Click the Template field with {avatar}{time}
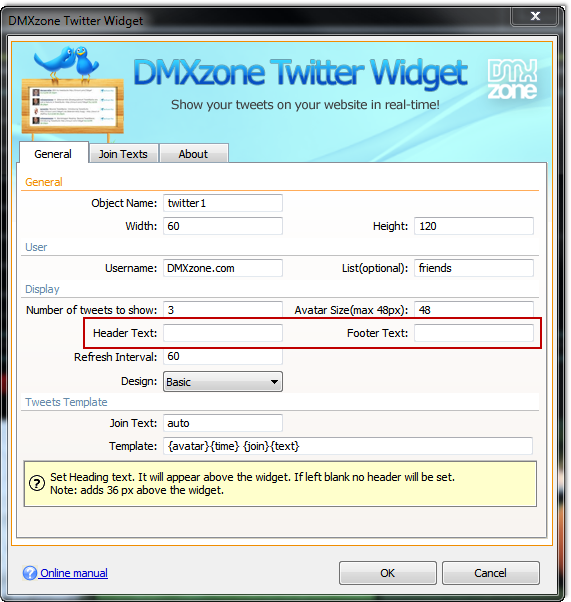The width and height of the screenshot is (571, 602). tap(348, 446)
